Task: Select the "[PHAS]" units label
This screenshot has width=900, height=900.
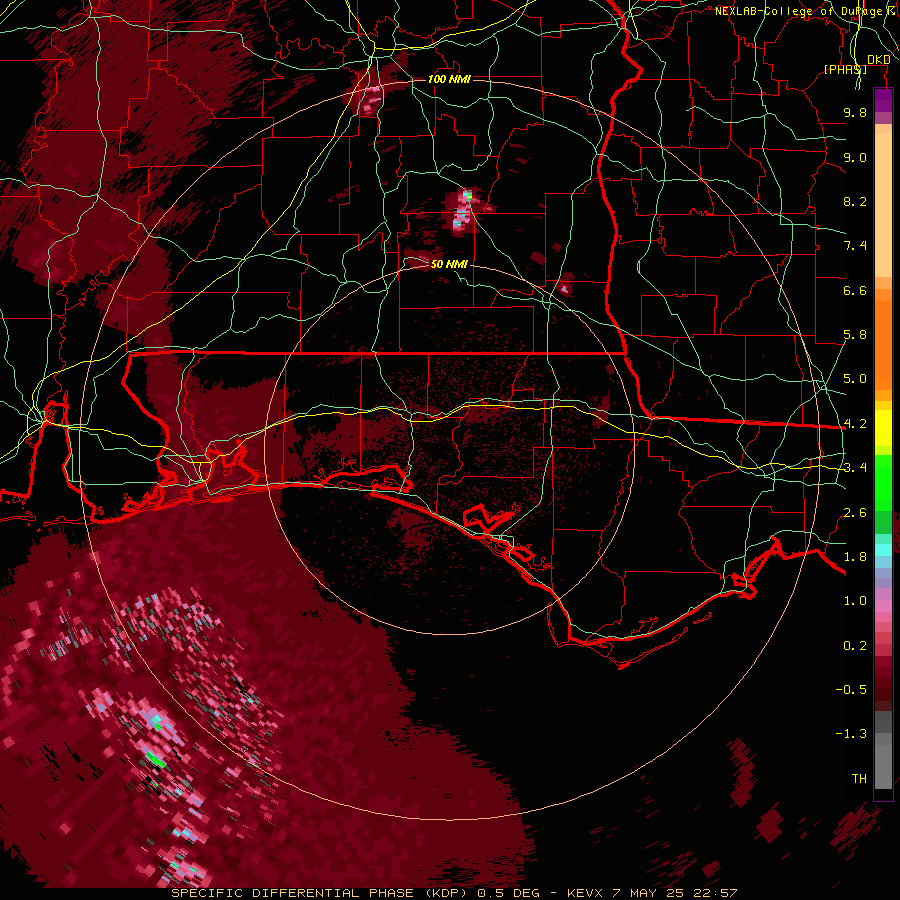Action: click(x=845, y=69)
